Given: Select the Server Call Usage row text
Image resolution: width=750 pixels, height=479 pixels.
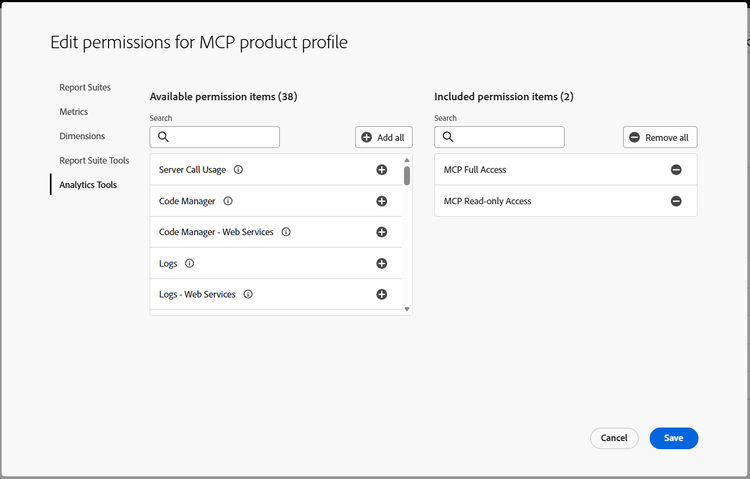Looking at the screenshot, I should point(192,170).
